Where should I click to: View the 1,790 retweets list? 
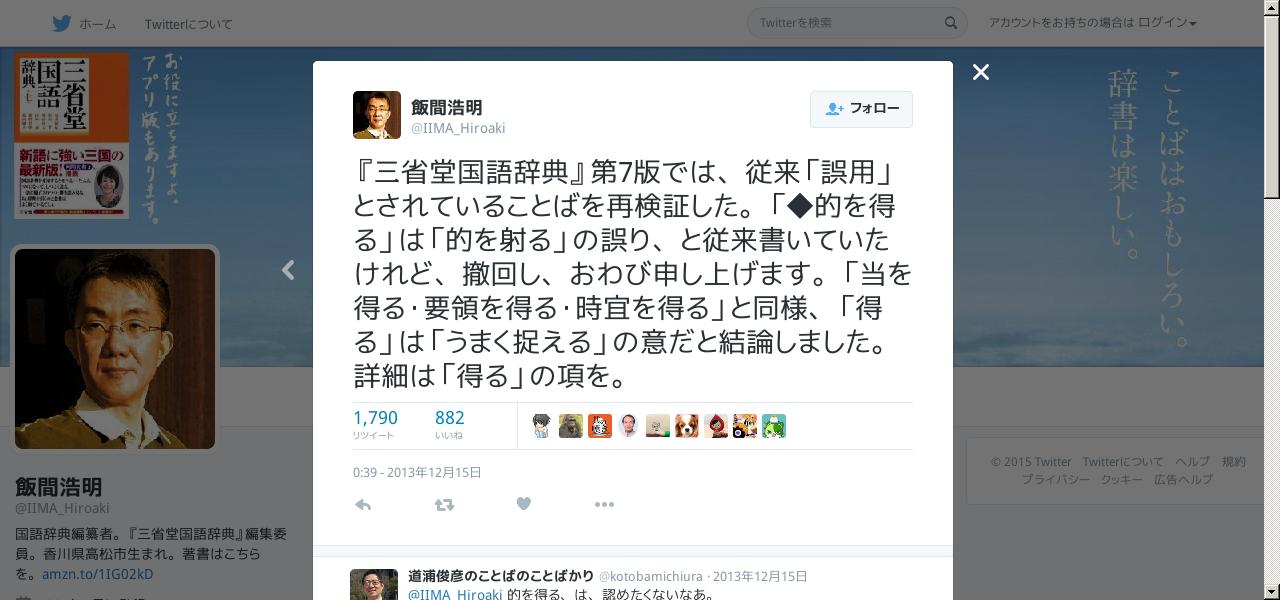(375, 424)
